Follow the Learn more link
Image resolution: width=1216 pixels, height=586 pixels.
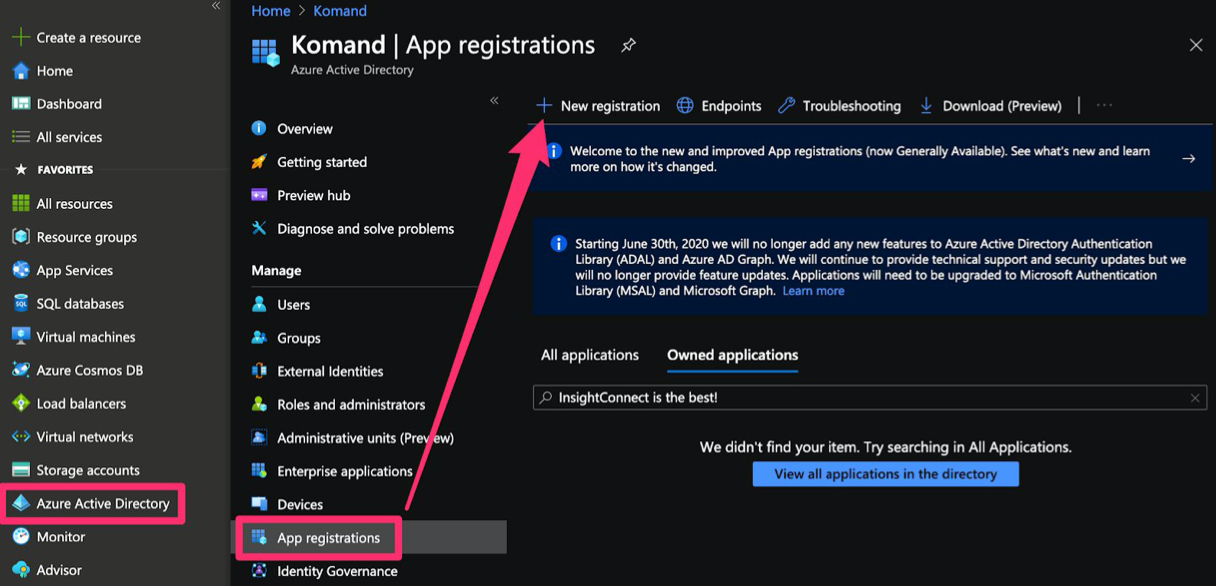pos(813,291)
